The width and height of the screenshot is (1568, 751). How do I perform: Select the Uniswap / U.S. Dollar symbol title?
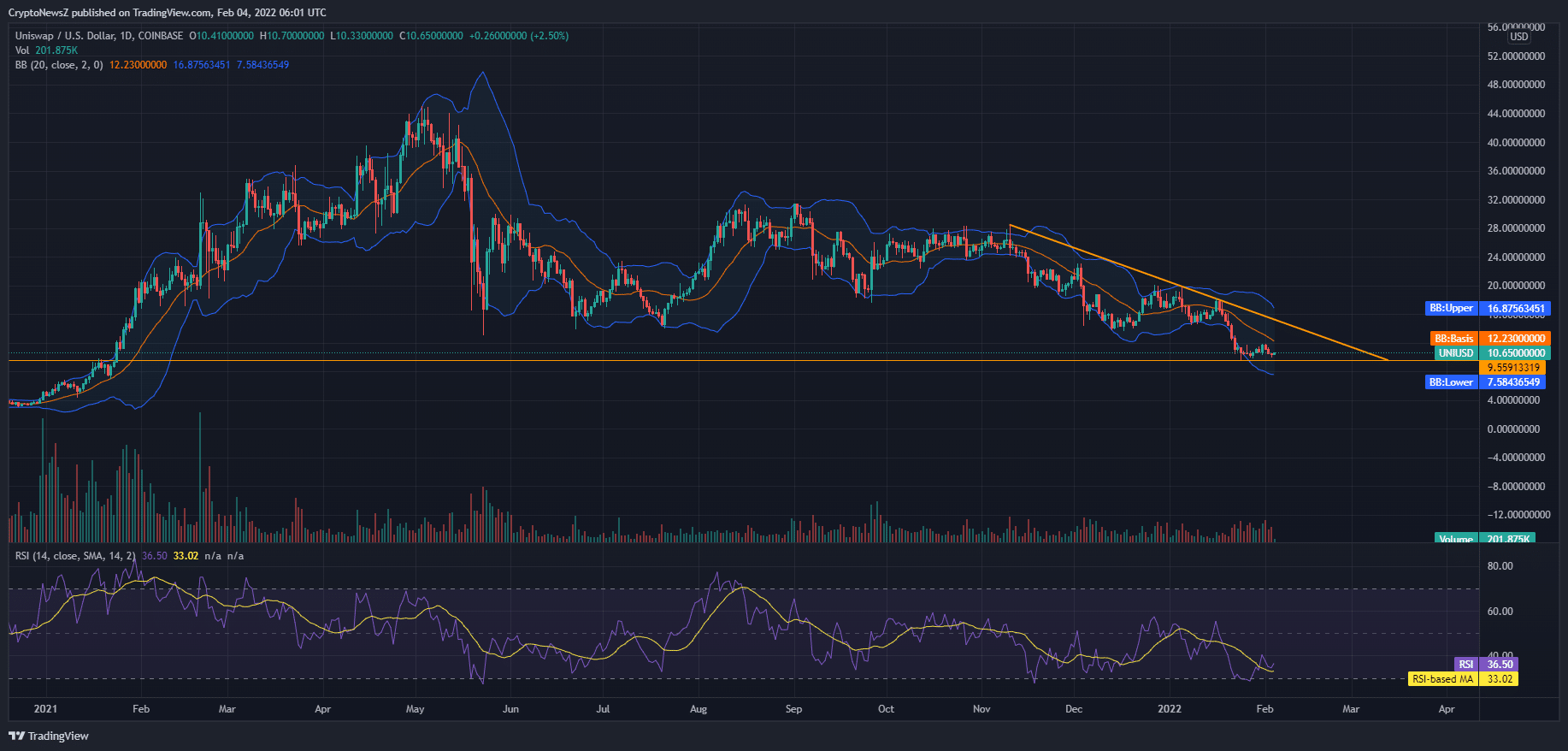[98, 36]
